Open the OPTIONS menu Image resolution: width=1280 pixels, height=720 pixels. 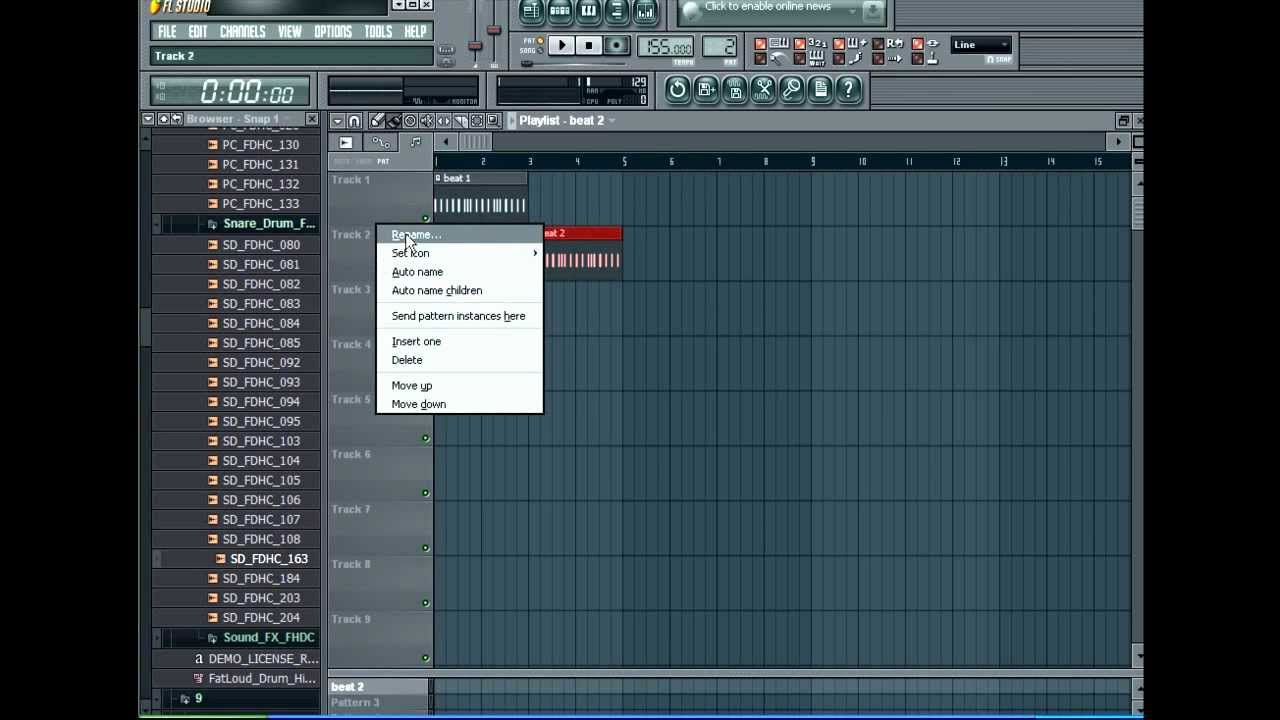333,32
